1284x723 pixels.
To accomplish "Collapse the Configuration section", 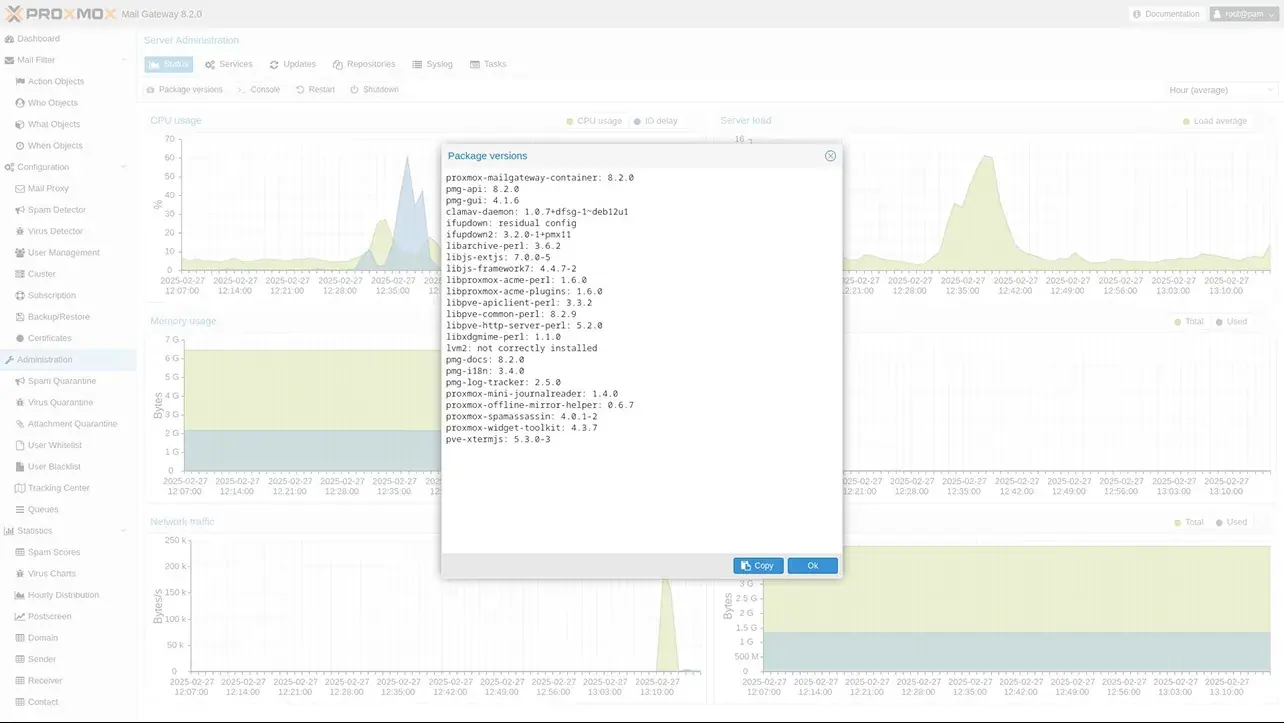I will coord(124,167).
